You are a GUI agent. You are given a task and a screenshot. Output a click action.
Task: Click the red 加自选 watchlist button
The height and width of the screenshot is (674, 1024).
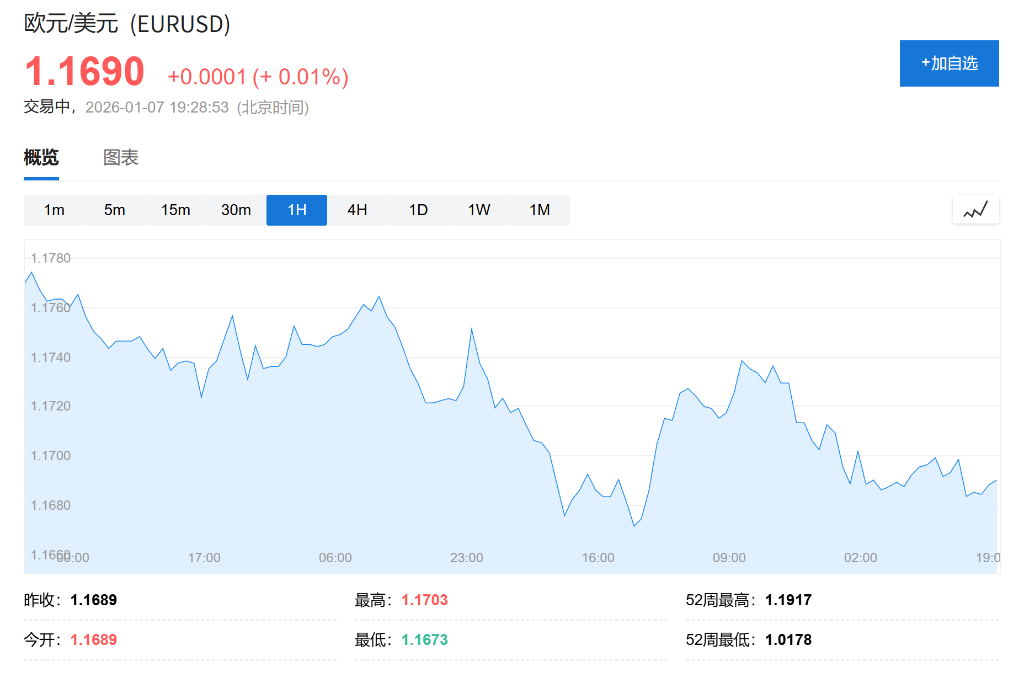(x=948, y=62)
